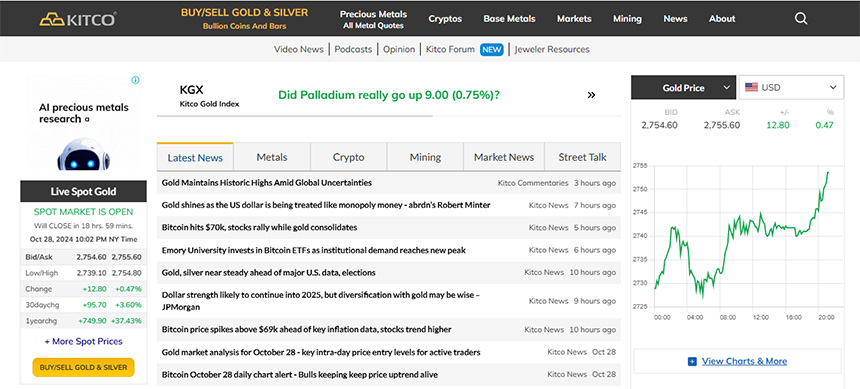Click the AI precious metals research ad text
Viewport: 860px width, 389px height.
pyautogui.click(x=83, y=113)
